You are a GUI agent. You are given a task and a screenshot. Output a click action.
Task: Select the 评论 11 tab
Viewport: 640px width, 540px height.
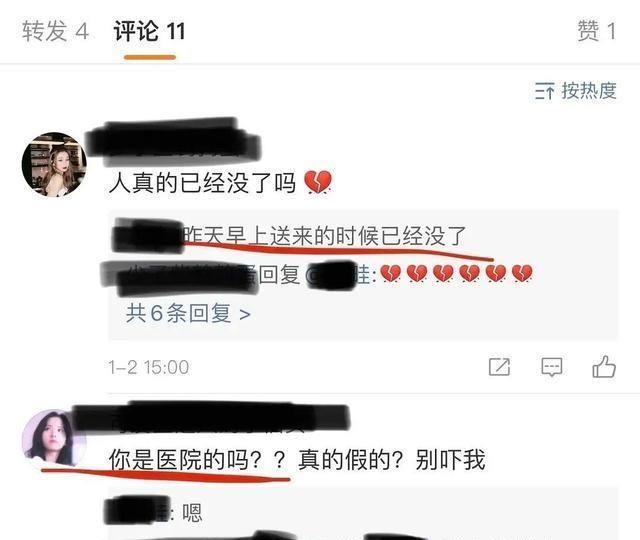coord(149,31)
